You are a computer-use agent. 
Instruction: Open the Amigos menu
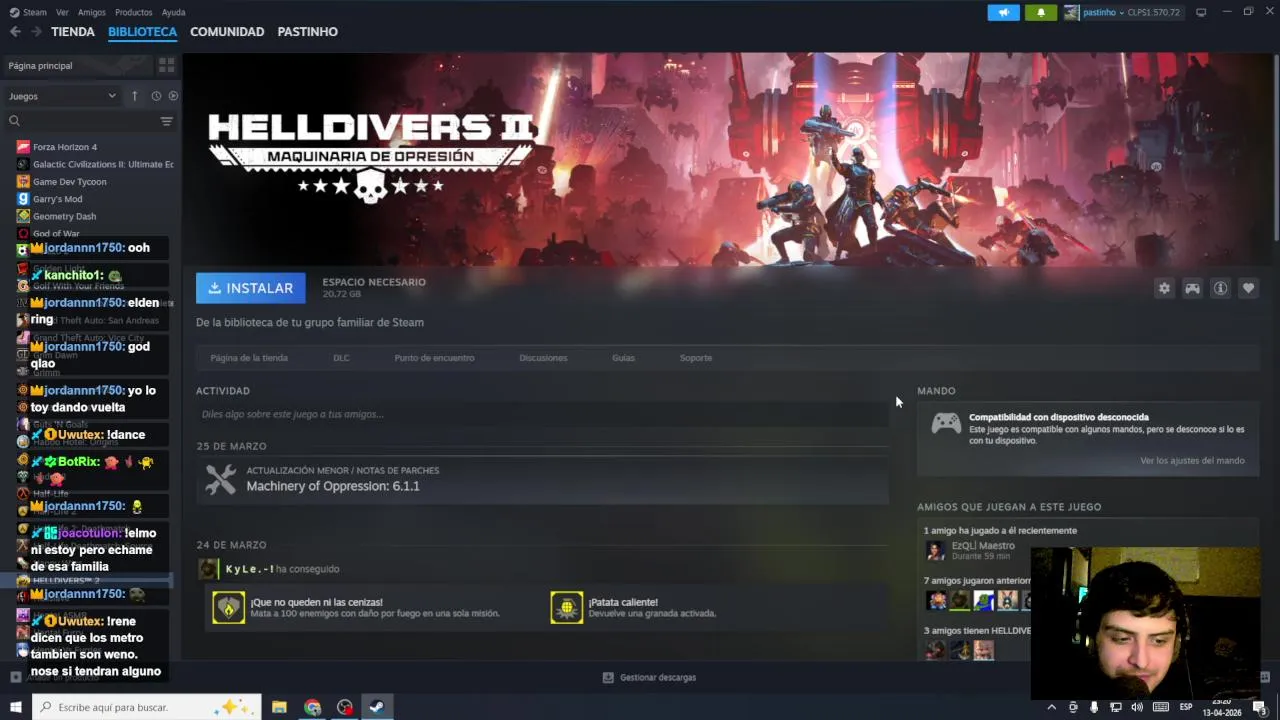[91, 12]
